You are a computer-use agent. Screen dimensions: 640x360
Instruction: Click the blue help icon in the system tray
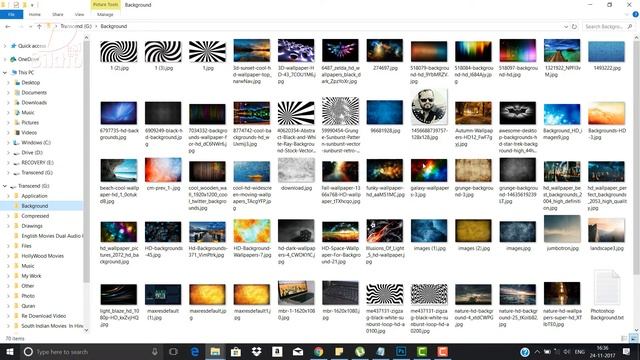pyautogui.click(x=525, y=351)
